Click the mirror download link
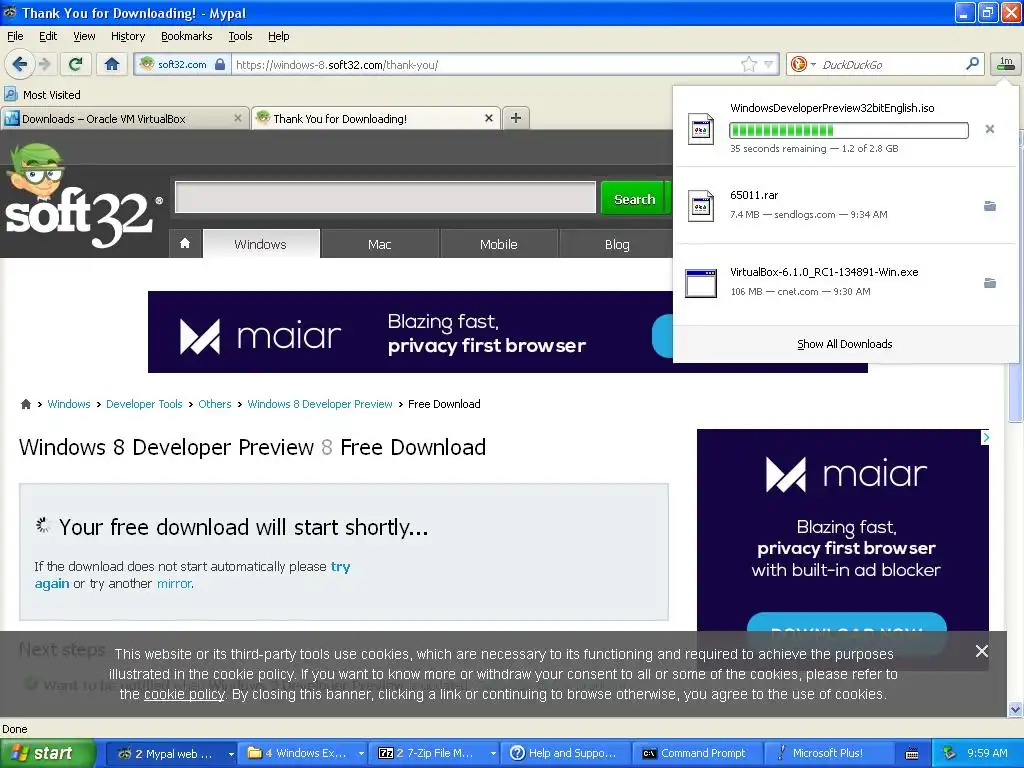Screen dimensions: 1024x768 coord(174,583)
